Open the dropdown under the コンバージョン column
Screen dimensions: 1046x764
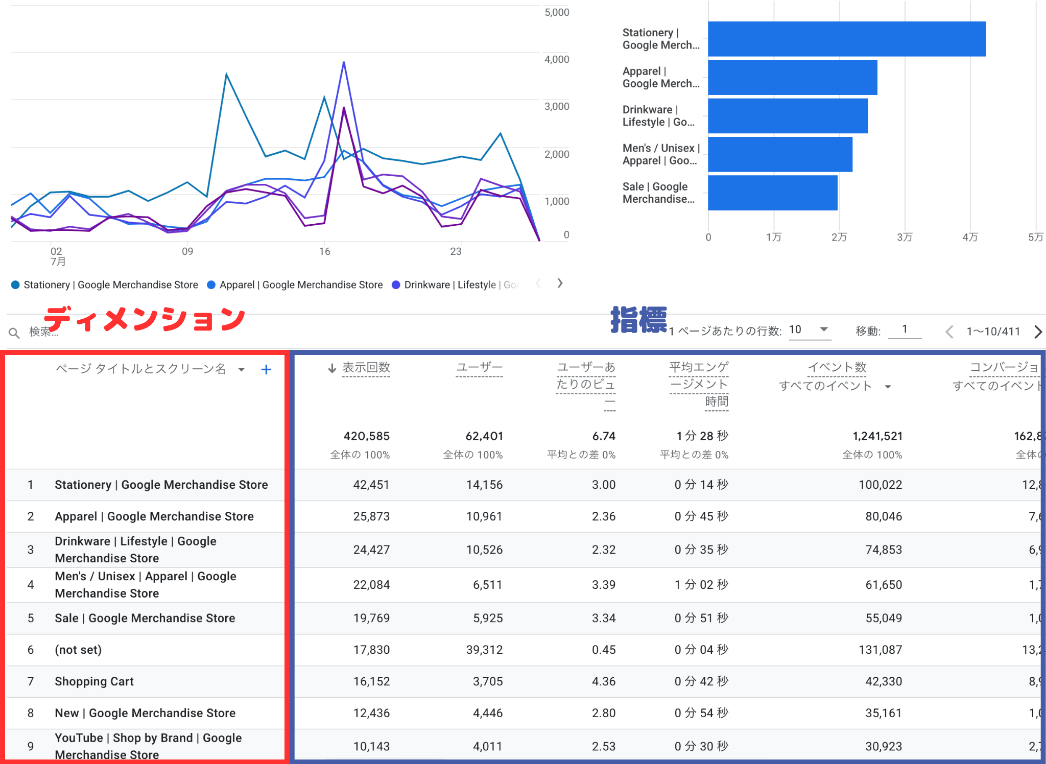click(x=998, y=386)
